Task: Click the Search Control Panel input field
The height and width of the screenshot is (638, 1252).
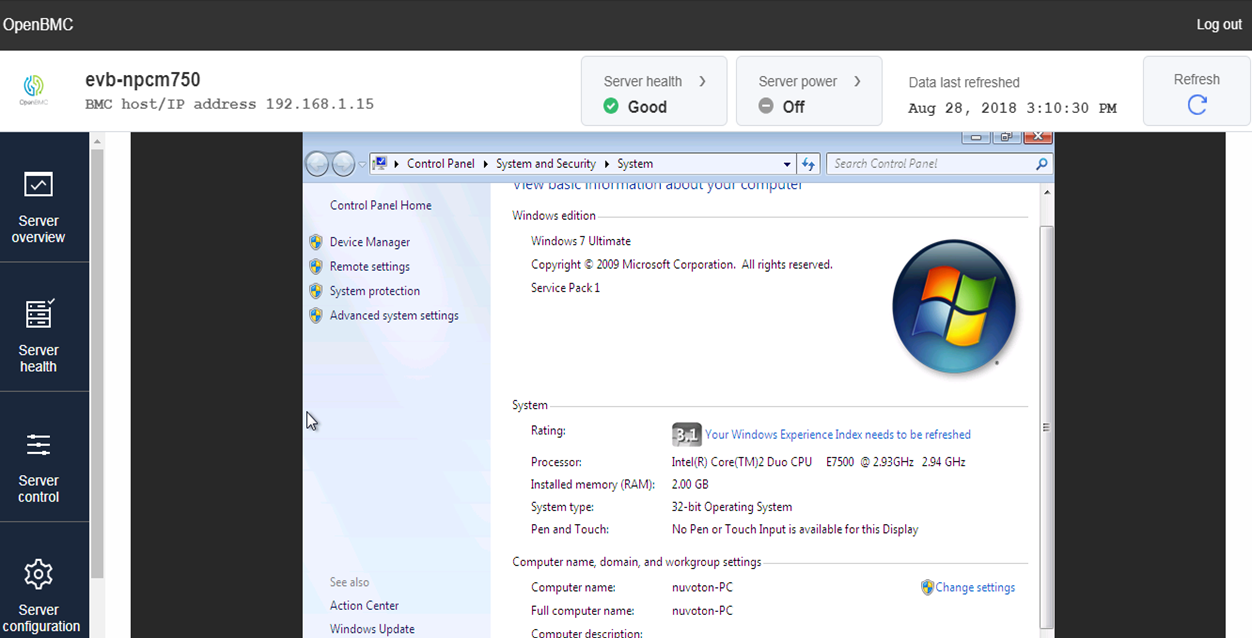Action: click(x=930, y=164)
